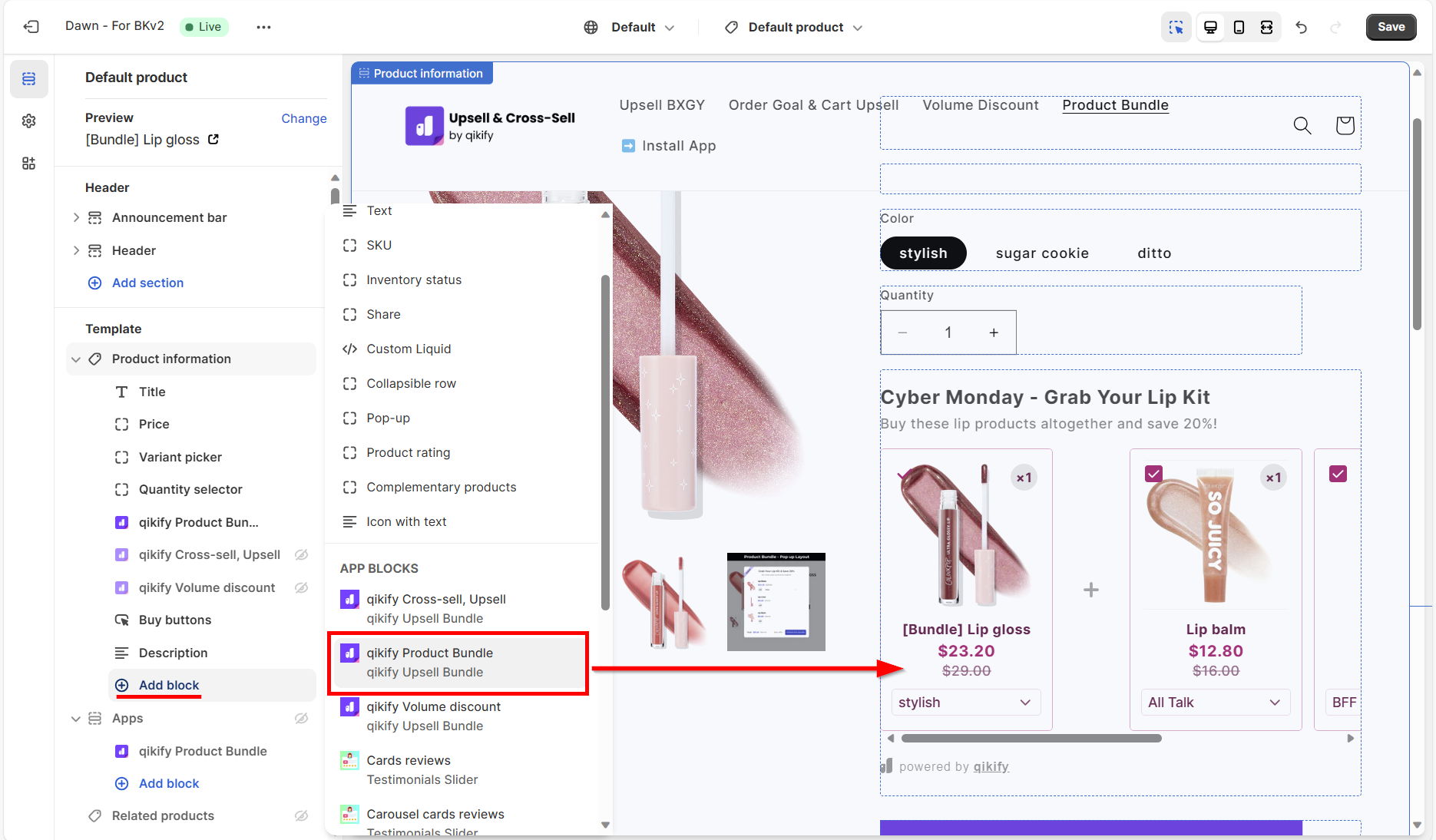Open Theme settings gear icon
Image resolution: width=1436 pixels, height=840 pixels.
click(29, 121)
